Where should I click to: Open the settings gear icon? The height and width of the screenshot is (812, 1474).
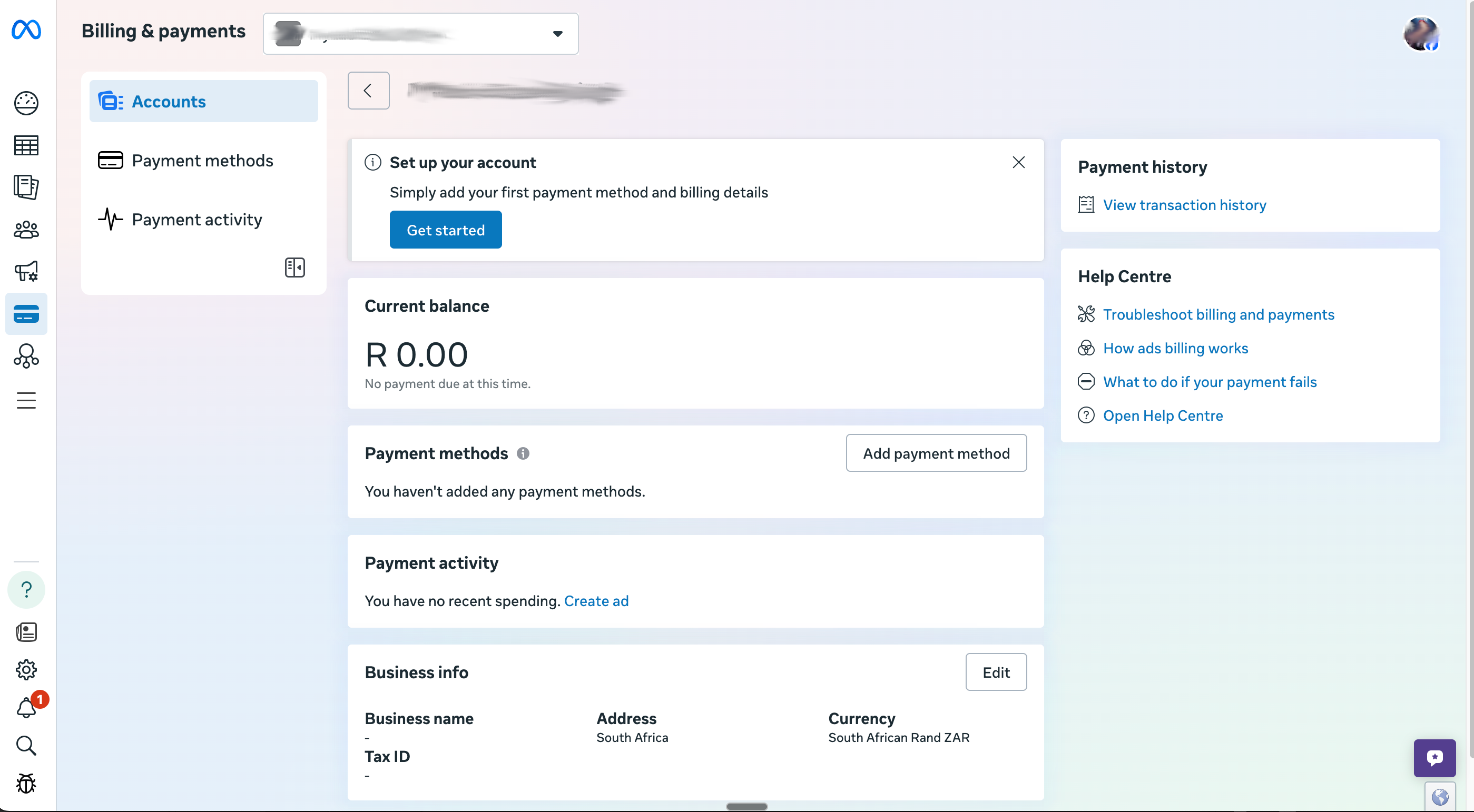[x=26, y=670]
